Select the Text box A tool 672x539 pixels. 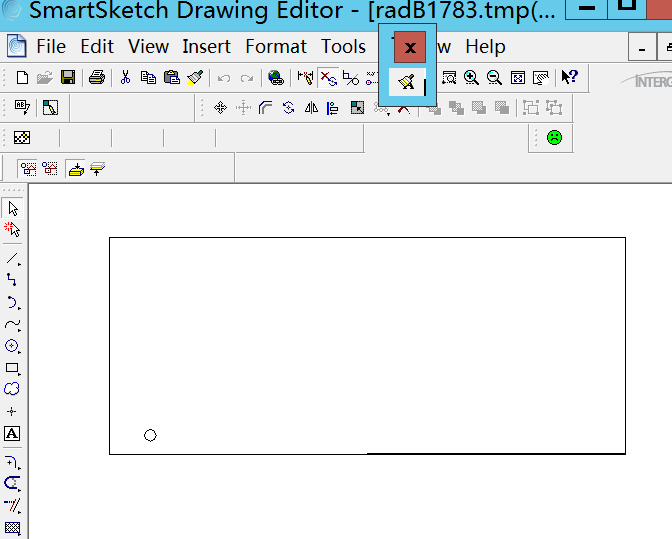click(12, 434)
